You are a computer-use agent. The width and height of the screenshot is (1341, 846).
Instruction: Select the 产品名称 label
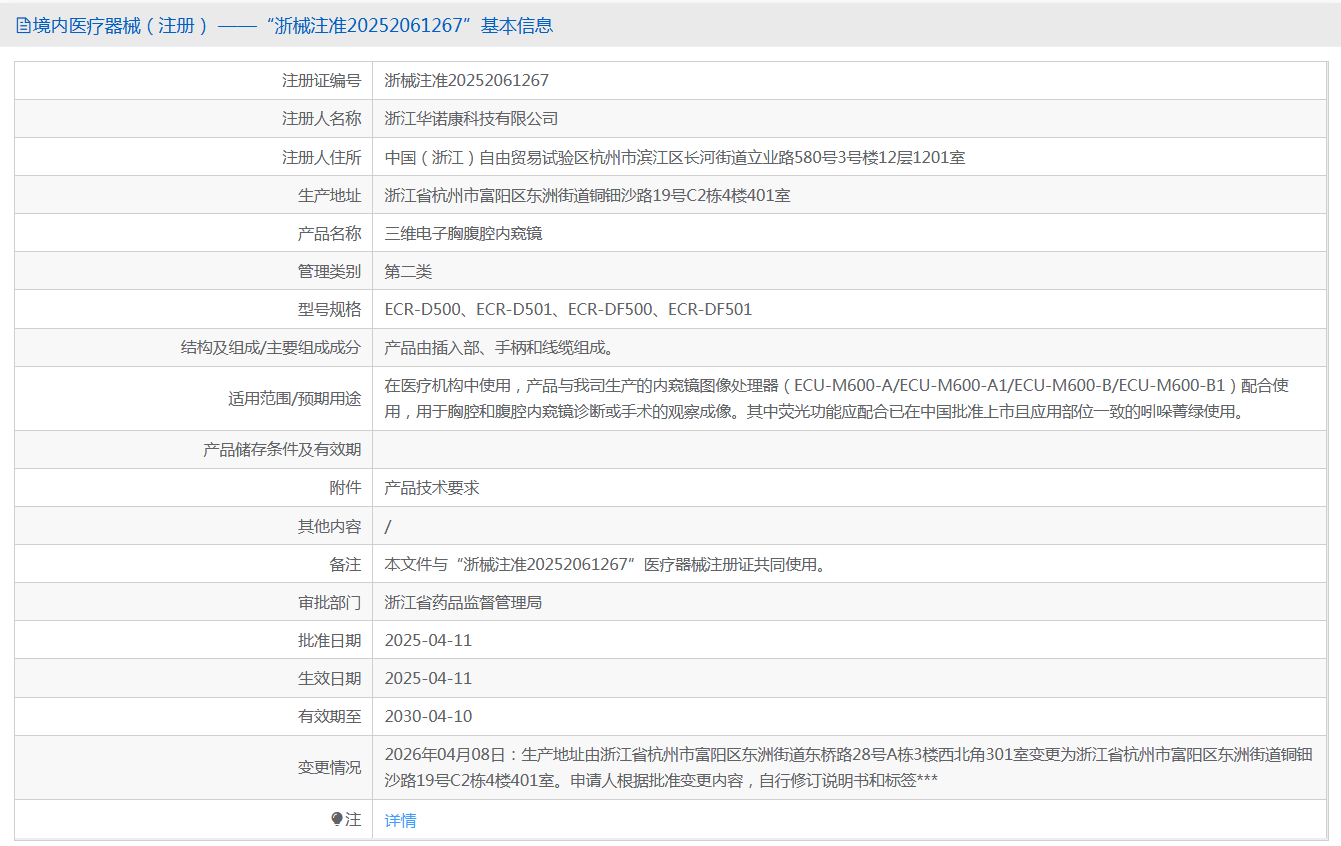(329, 233)
